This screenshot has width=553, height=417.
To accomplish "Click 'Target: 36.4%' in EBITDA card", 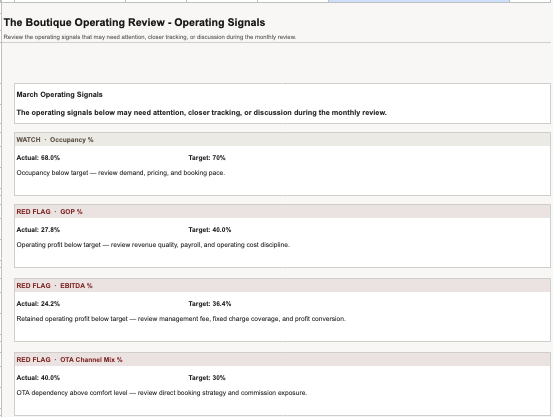I will pyautogui.click(x=209, y=304).
